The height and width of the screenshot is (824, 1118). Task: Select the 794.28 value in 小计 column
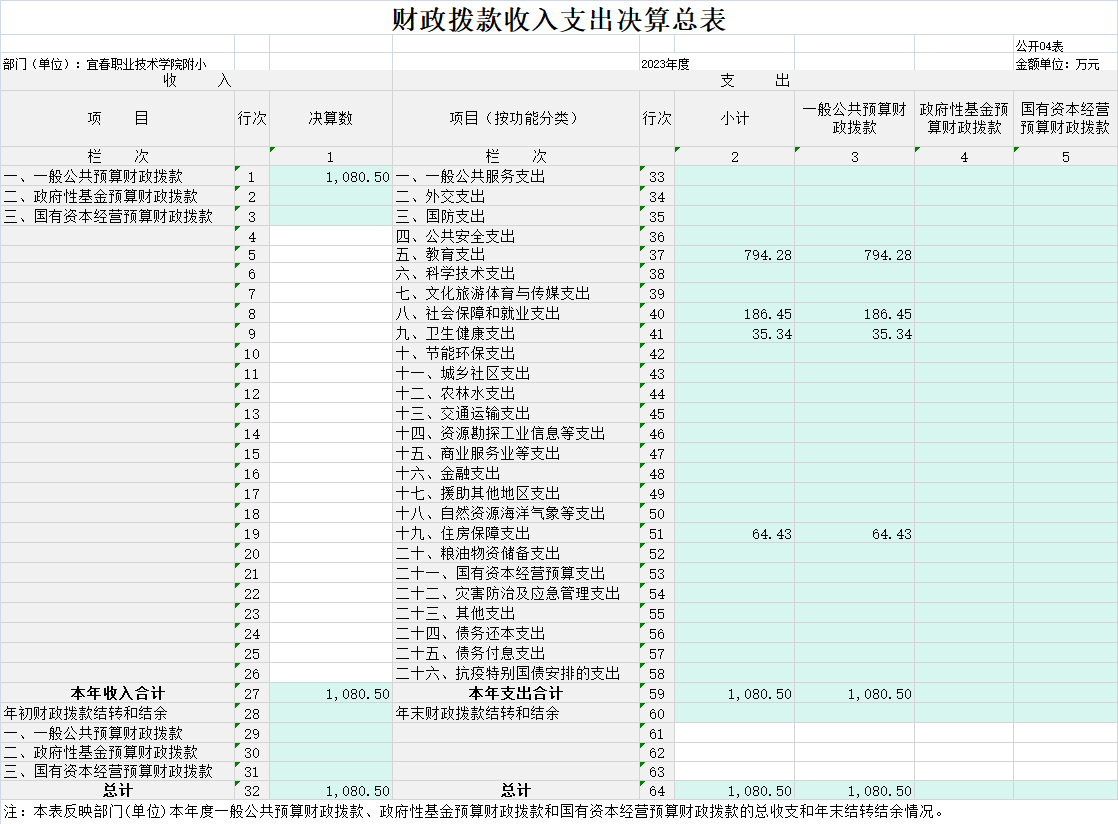pyautogui.click(x=767, y=255)
